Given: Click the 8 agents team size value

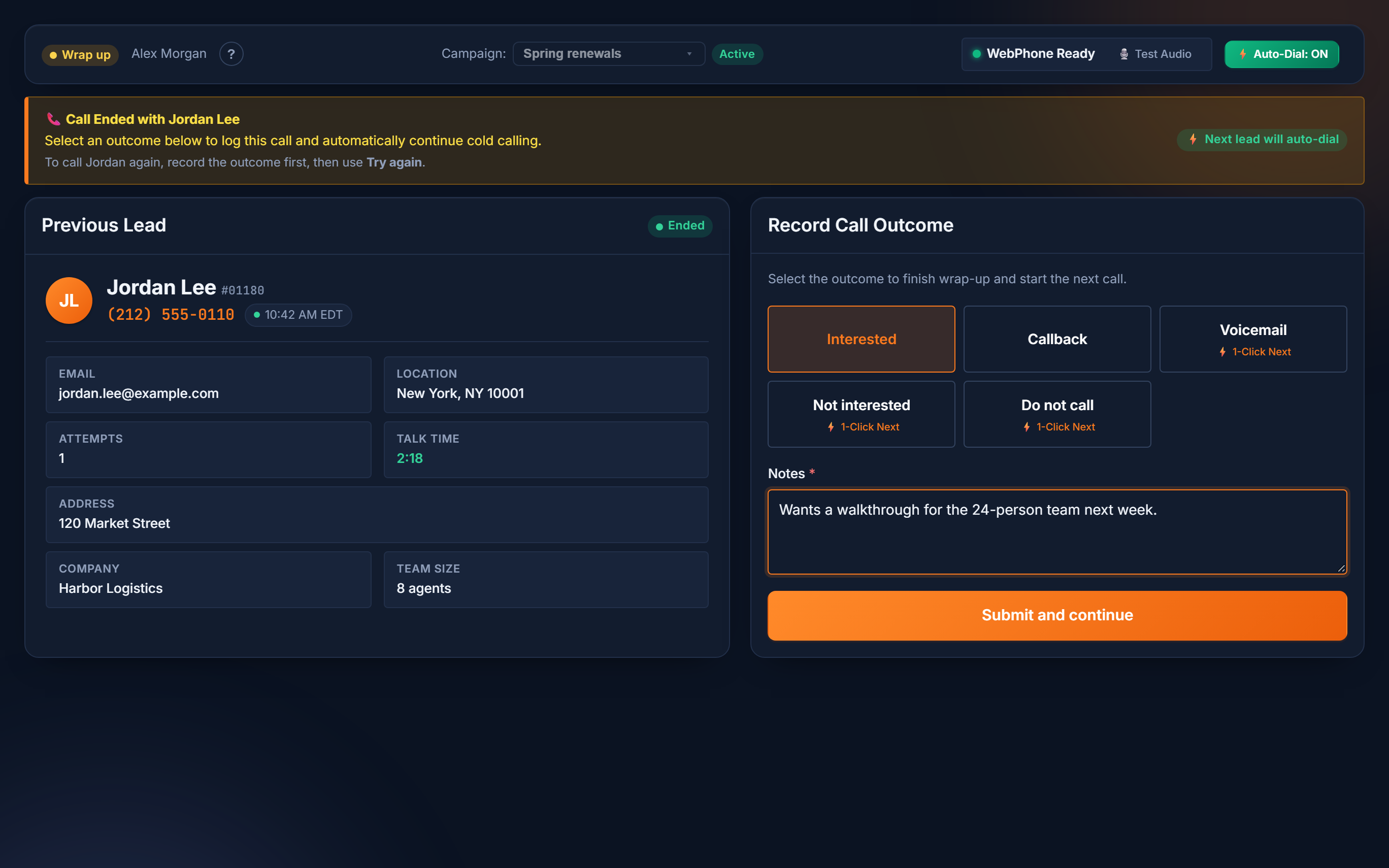Looking at the screenshot, I should tap(423, 588).
